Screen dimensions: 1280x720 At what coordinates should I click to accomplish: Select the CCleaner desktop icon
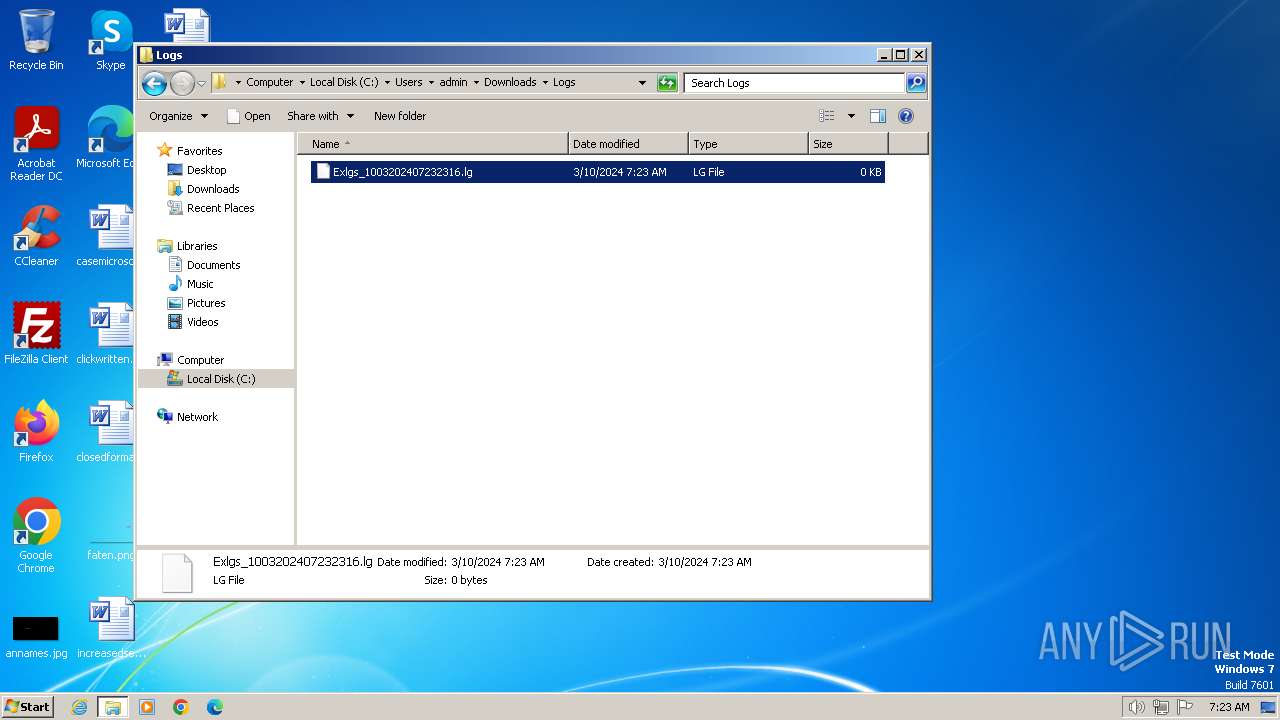pyautogui.click(x=36, y=236)
